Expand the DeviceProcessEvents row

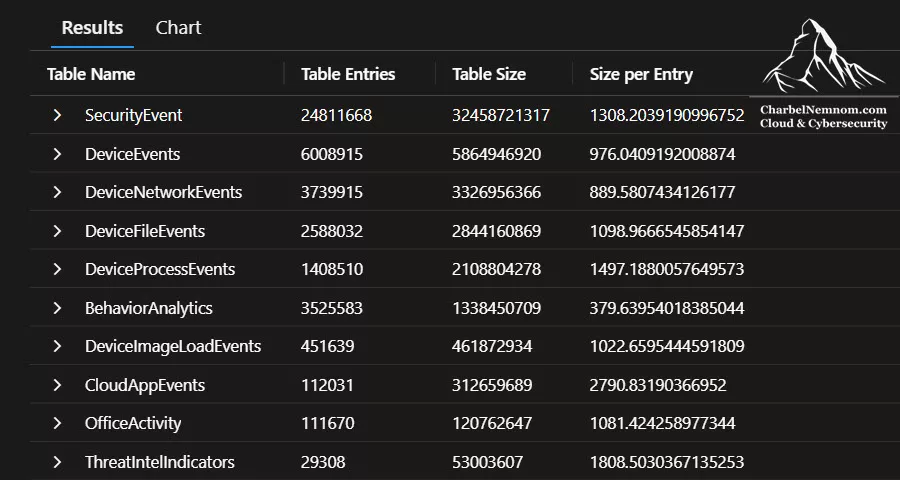(57, 269)
